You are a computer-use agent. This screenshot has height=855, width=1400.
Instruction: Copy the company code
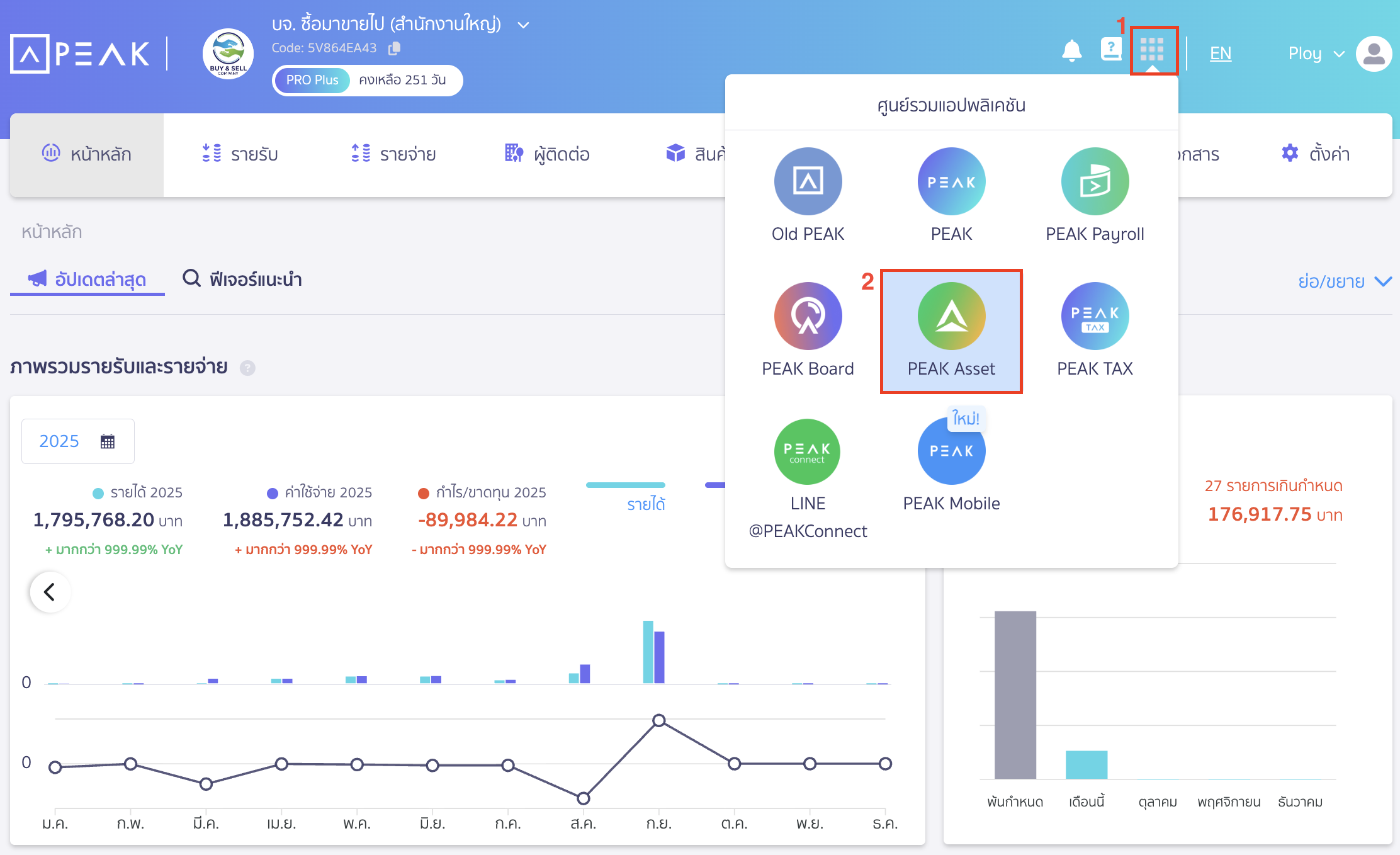tap(395, 48)
